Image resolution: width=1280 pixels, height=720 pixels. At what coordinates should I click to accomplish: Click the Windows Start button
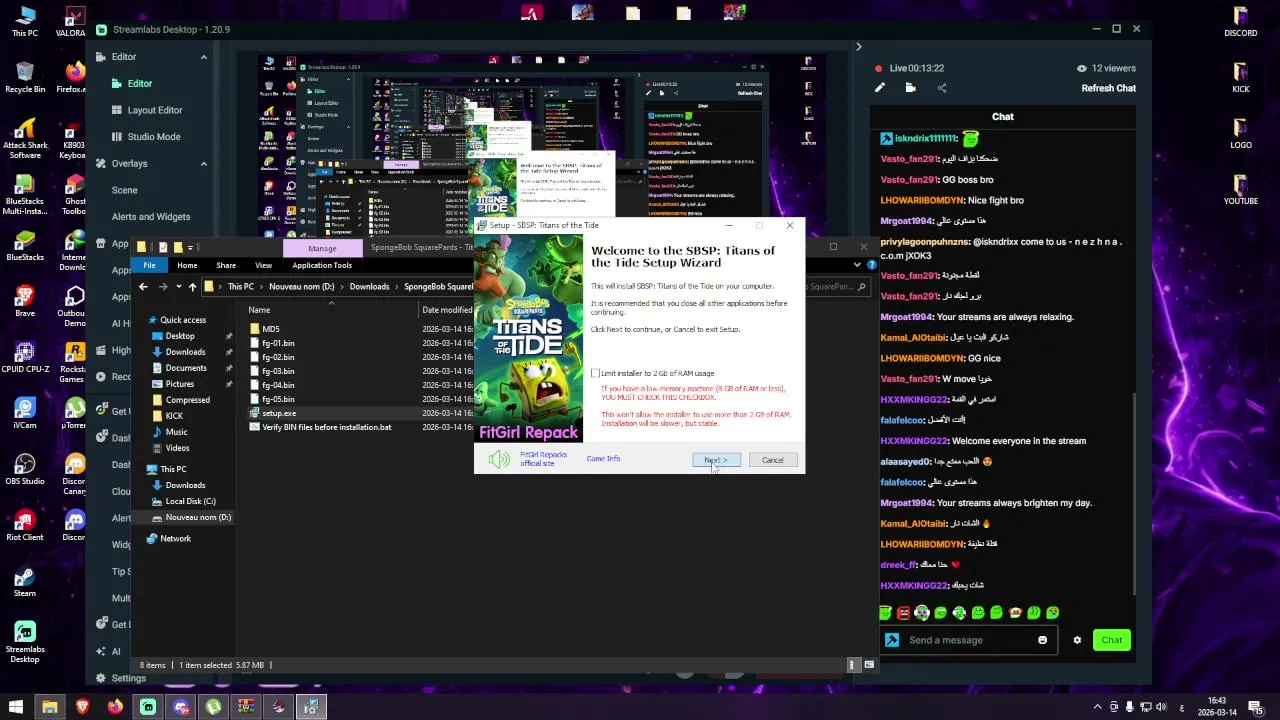click(16, 707)
